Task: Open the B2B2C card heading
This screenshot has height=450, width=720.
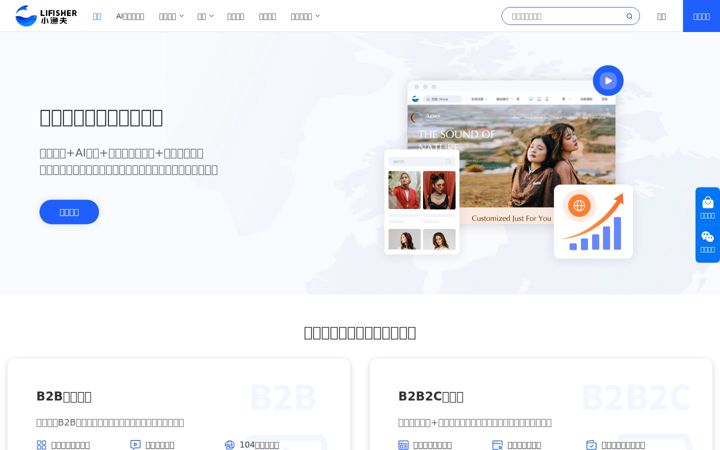Action: tap(431, 396)
